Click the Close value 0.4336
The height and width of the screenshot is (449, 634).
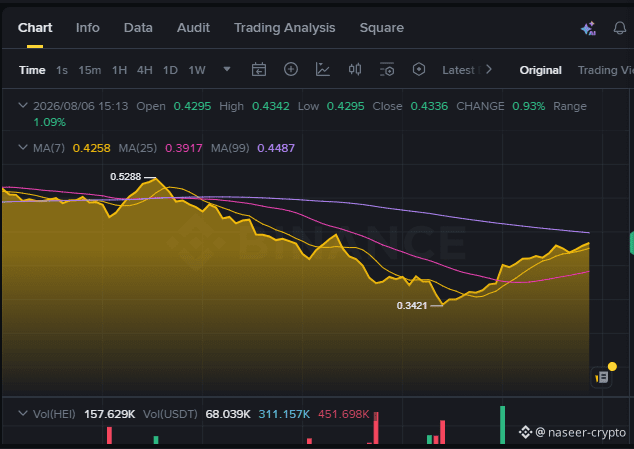[429, 106]
